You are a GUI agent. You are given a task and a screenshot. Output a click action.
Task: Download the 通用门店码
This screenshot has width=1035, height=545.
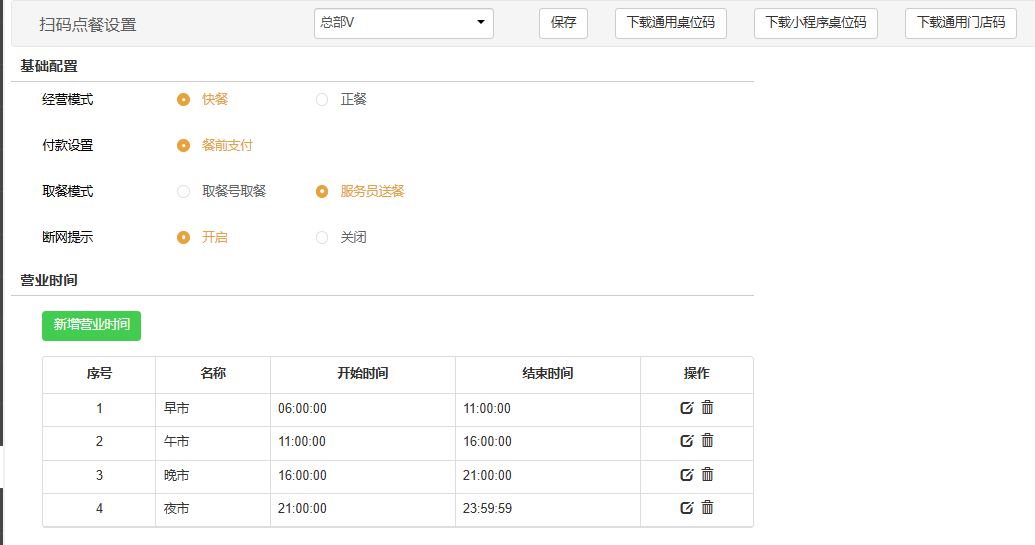(x=960, y=23)
